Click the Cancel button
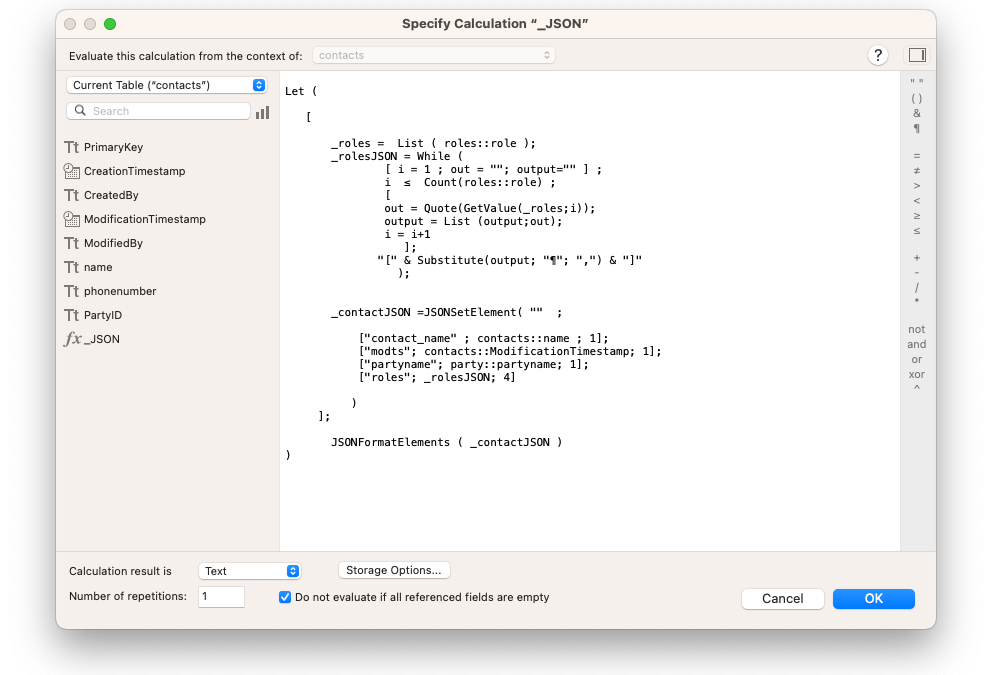992x675 pixels. click(x=783, y=599)
